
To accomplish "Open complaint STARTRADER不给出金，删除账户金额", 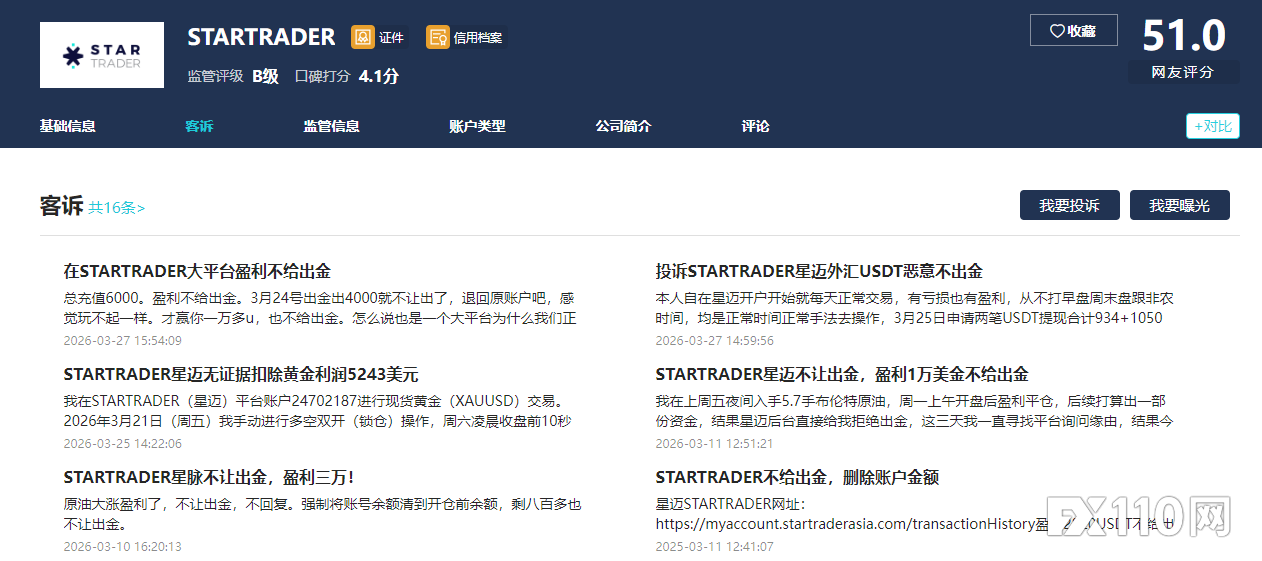I will click(797, 478).
